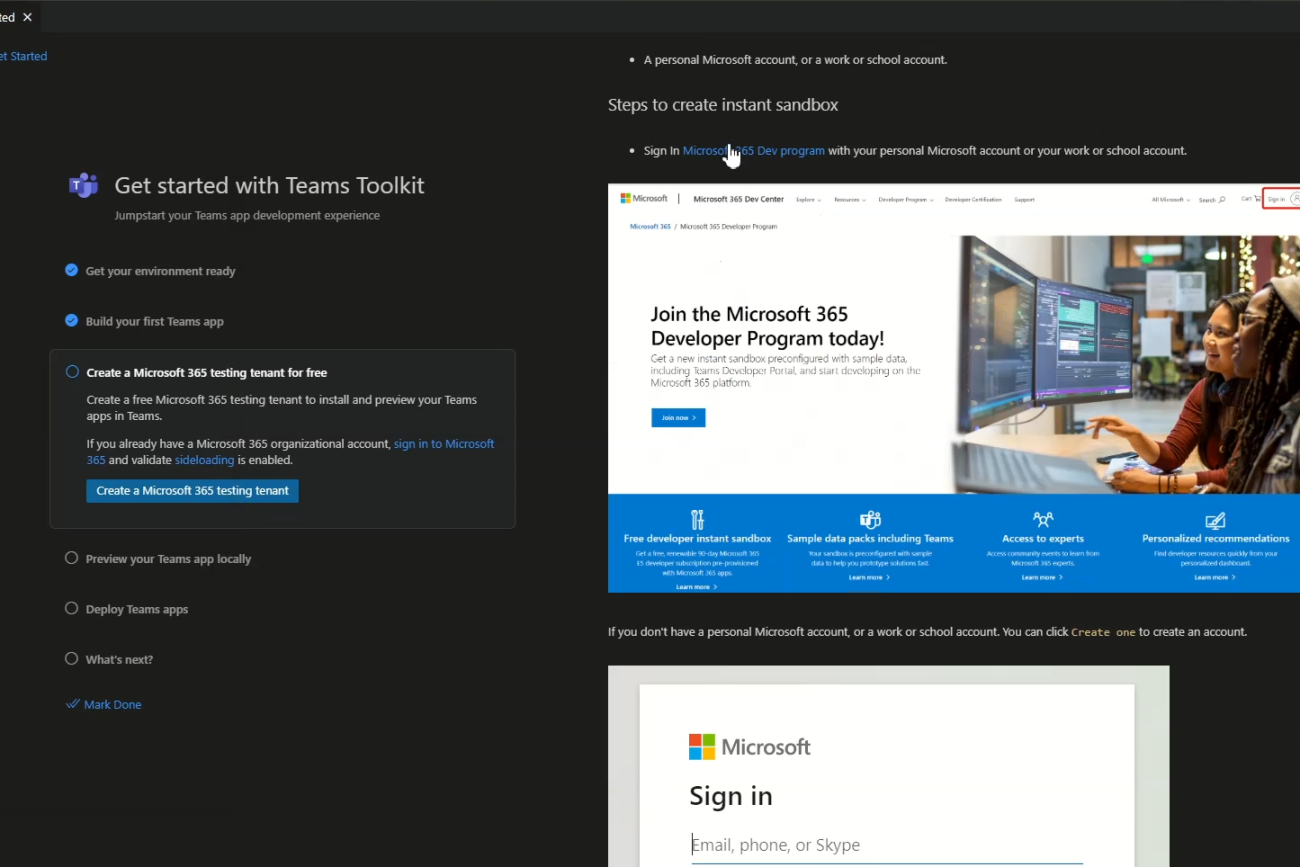1300x867 pixels.
Task: Open 'Build your first Teams app' step
Action: coord(154,321)
